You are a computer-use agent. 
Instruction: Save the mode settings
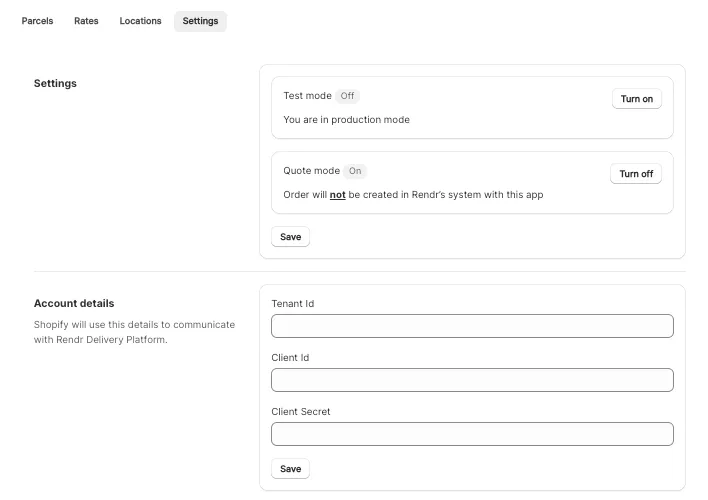click(290, 237)
